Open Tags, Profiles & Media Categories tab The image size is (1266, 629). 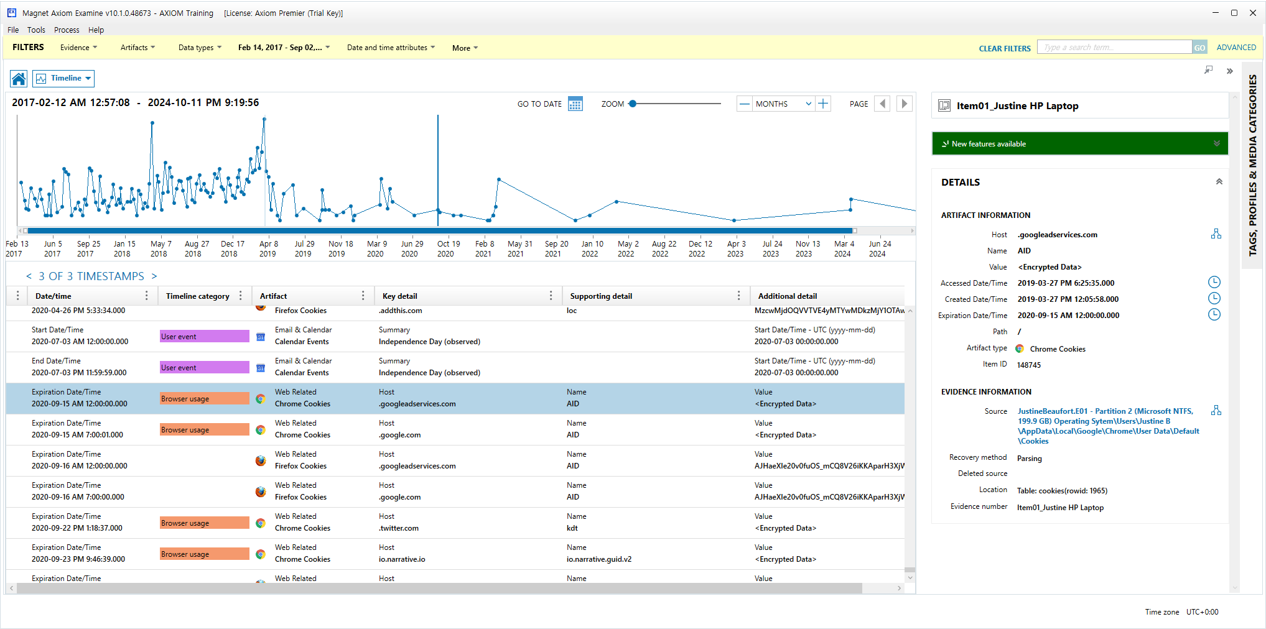[x=1253, y=165]
